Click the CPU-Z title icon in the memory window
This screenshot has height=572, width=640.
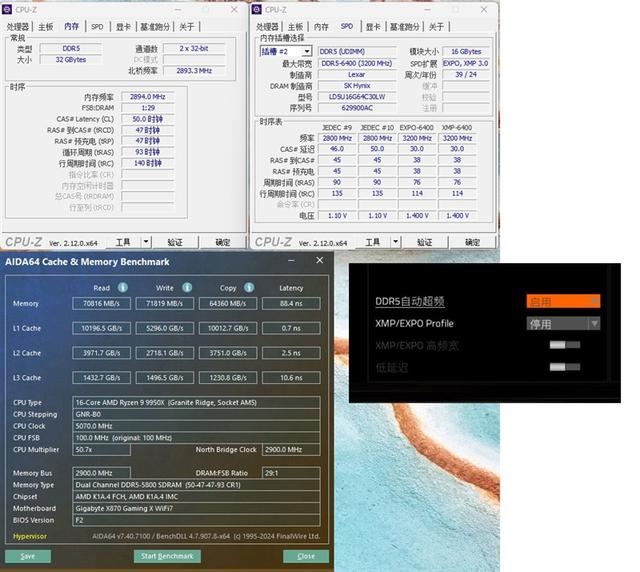[x=8, y=9]
